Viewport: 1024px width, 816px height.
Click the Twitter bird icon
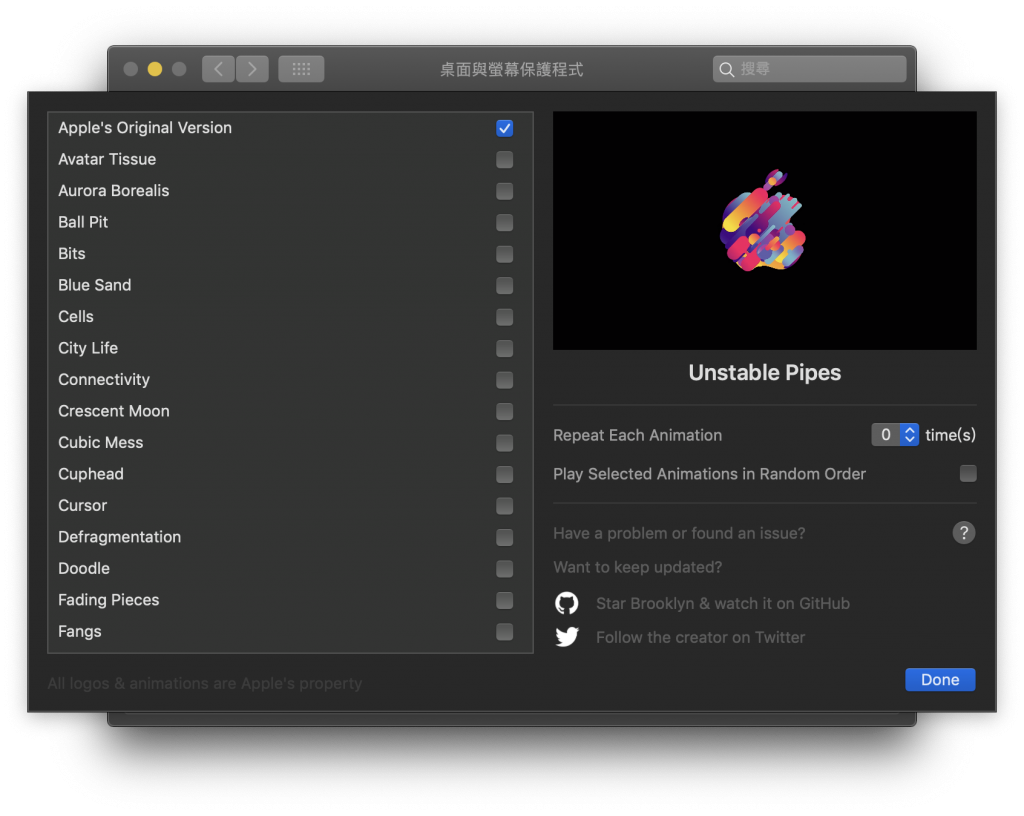pos(566,636)
